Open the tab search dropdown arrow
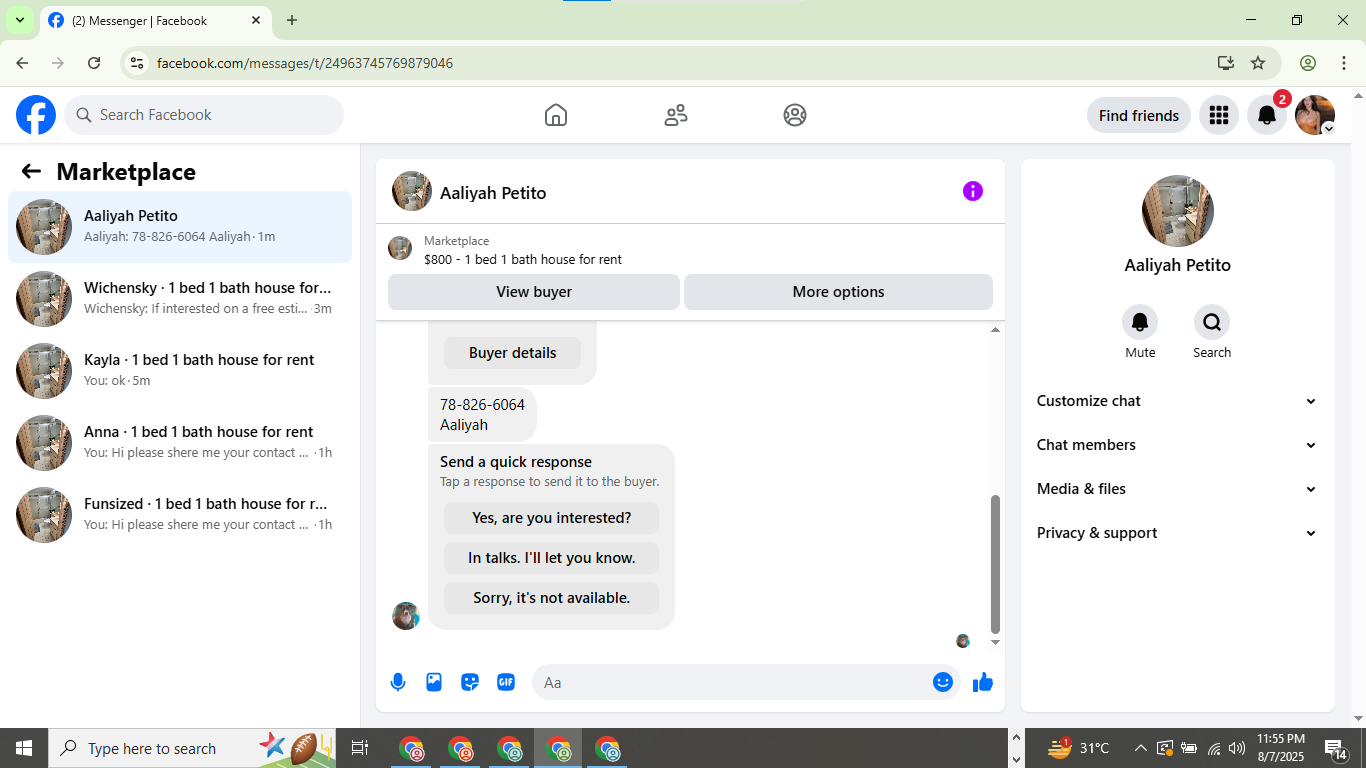 (19, 20)
